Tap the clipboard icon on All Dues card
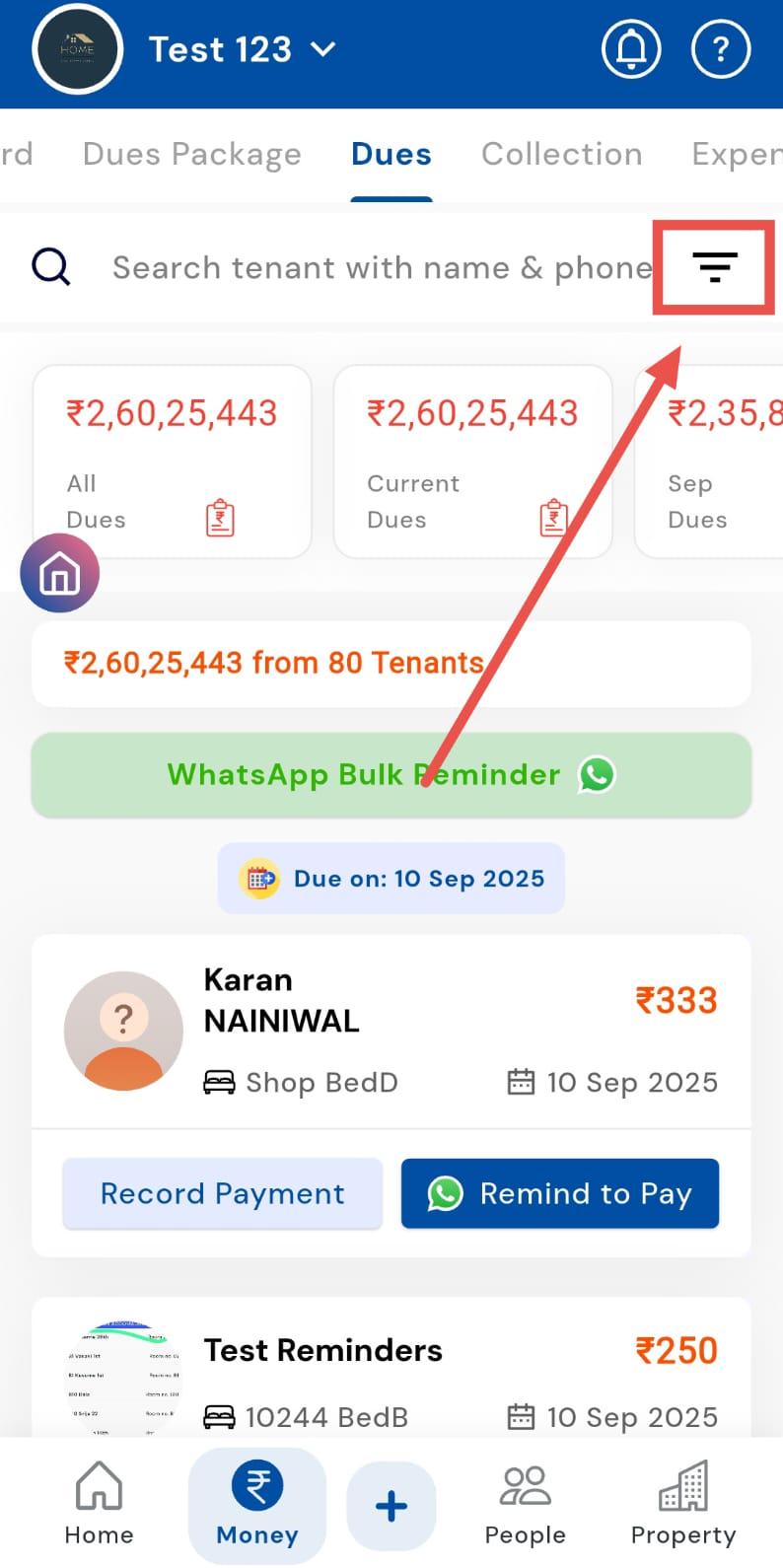The height and width of the screenshot is (1568, 783). 220,518
